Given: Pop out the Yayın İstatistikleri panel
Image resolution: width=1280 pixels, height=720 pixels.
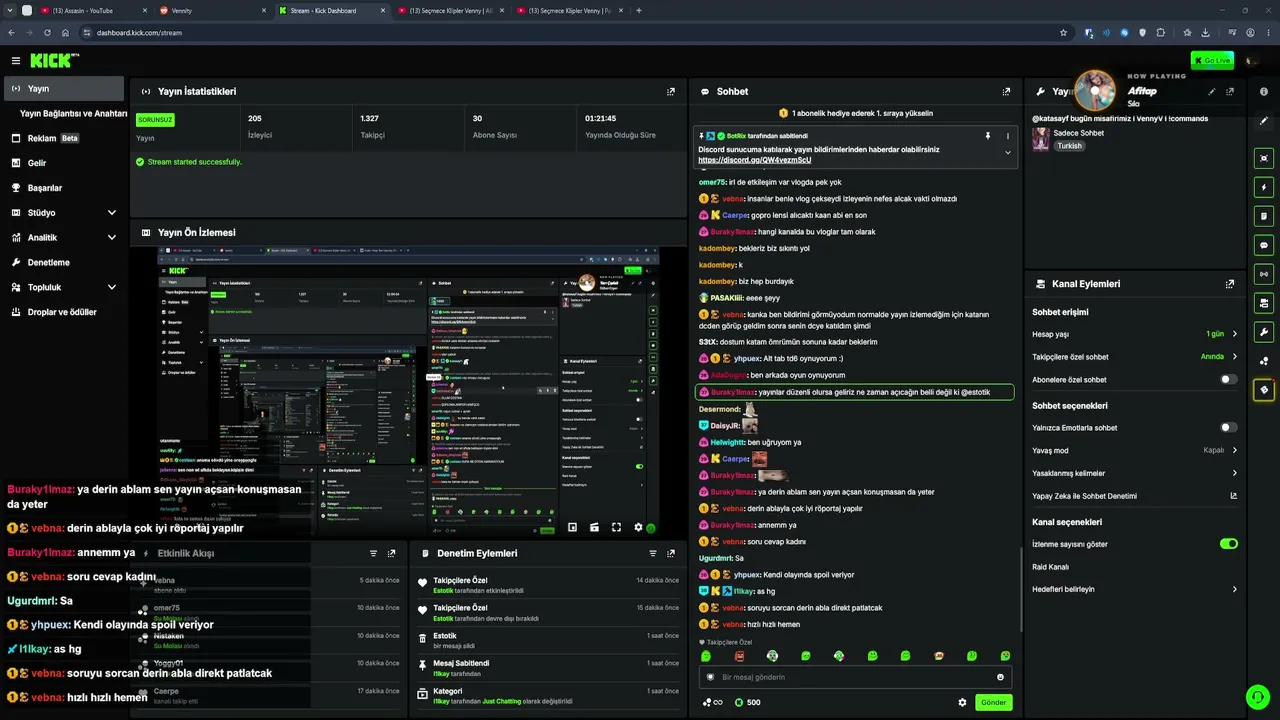Looking at the screenshot, I should pyautogui.click(x=671, y=91).
